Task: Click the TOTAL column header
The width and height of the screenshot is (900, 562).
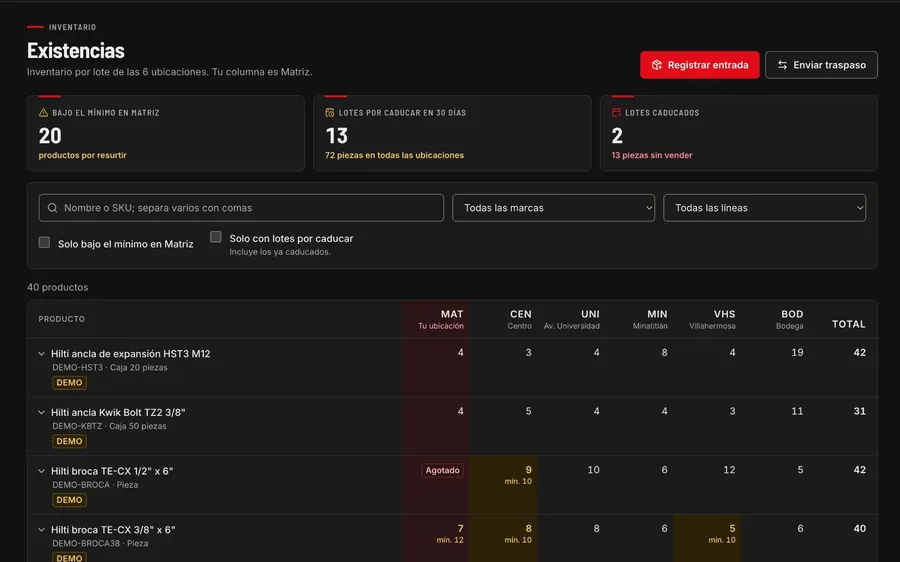Action: [848, 324]
